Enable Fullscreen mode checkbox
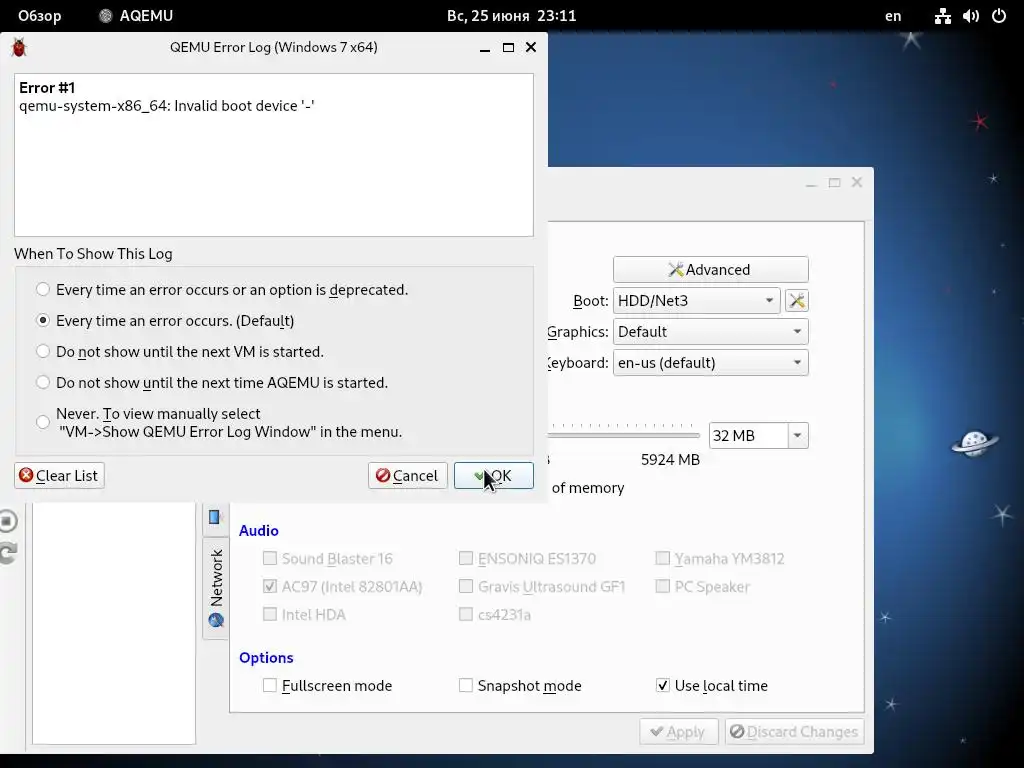1024x768 pixels. point(270,685)
